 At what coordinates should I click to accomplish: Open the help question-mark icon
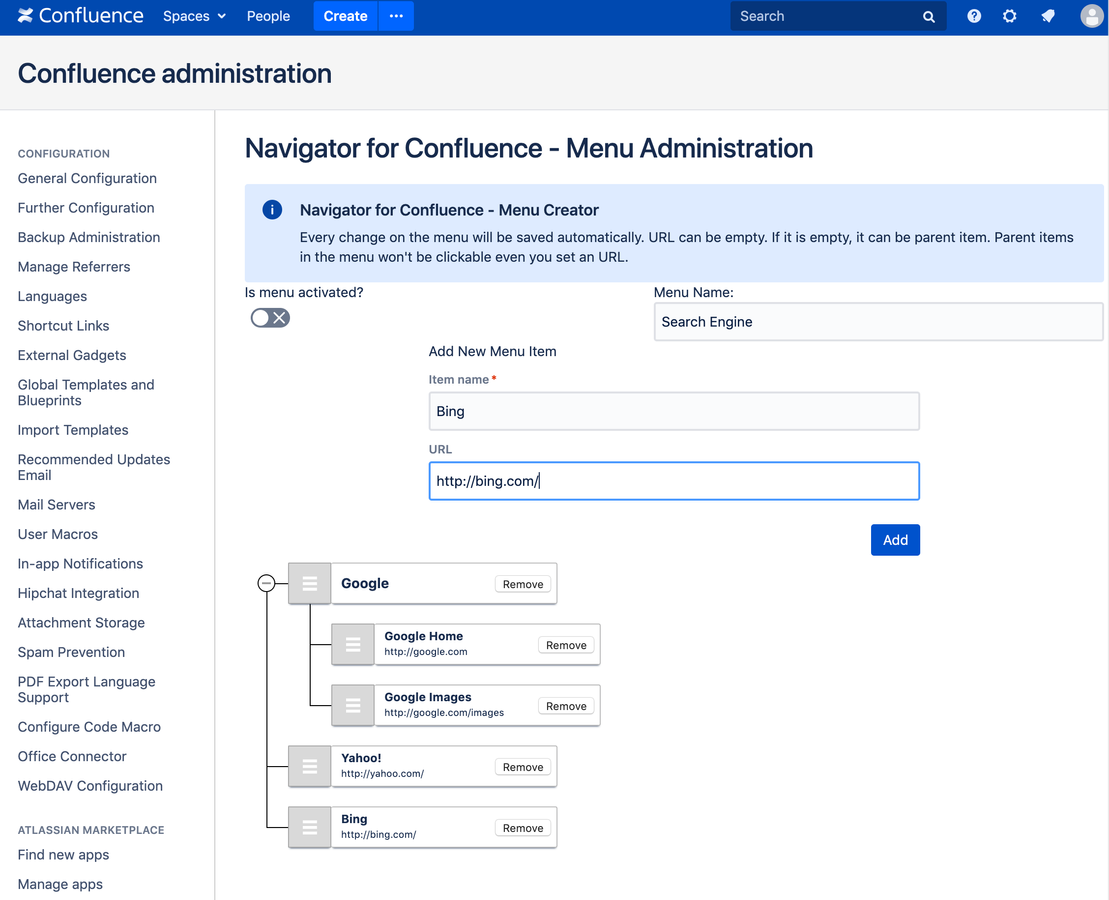point(974,16)
